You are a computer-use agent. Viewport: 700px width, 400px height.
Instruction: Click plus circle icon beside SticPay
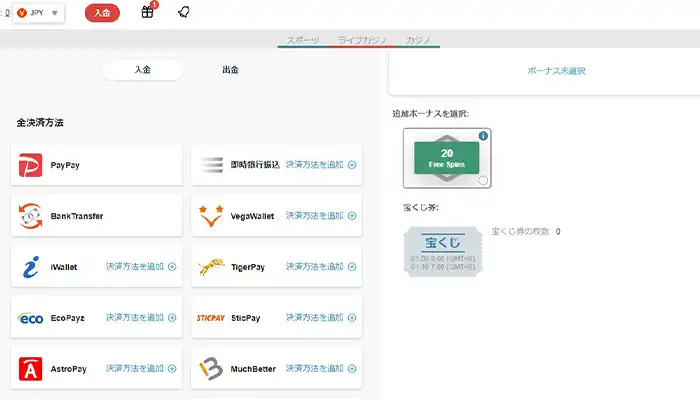[352, 317]
